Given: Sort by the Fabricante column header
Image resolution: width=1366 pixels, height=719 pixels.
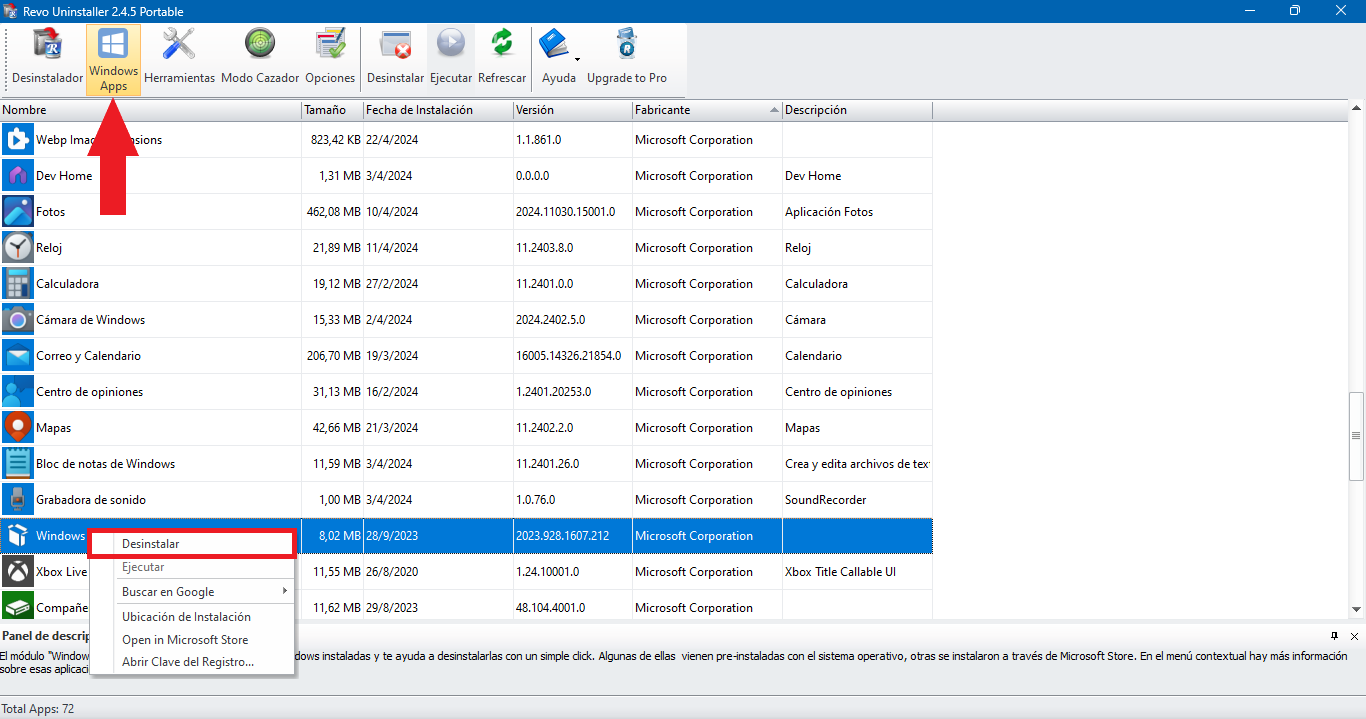Looking at the screenshot, I should (x=707, y=110).
